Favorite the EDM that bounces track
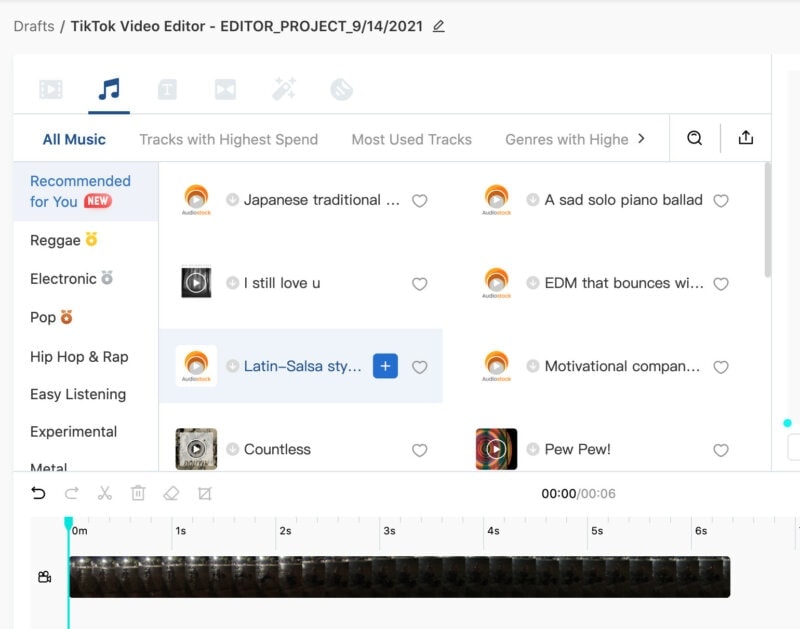 (x=720, y=284)
